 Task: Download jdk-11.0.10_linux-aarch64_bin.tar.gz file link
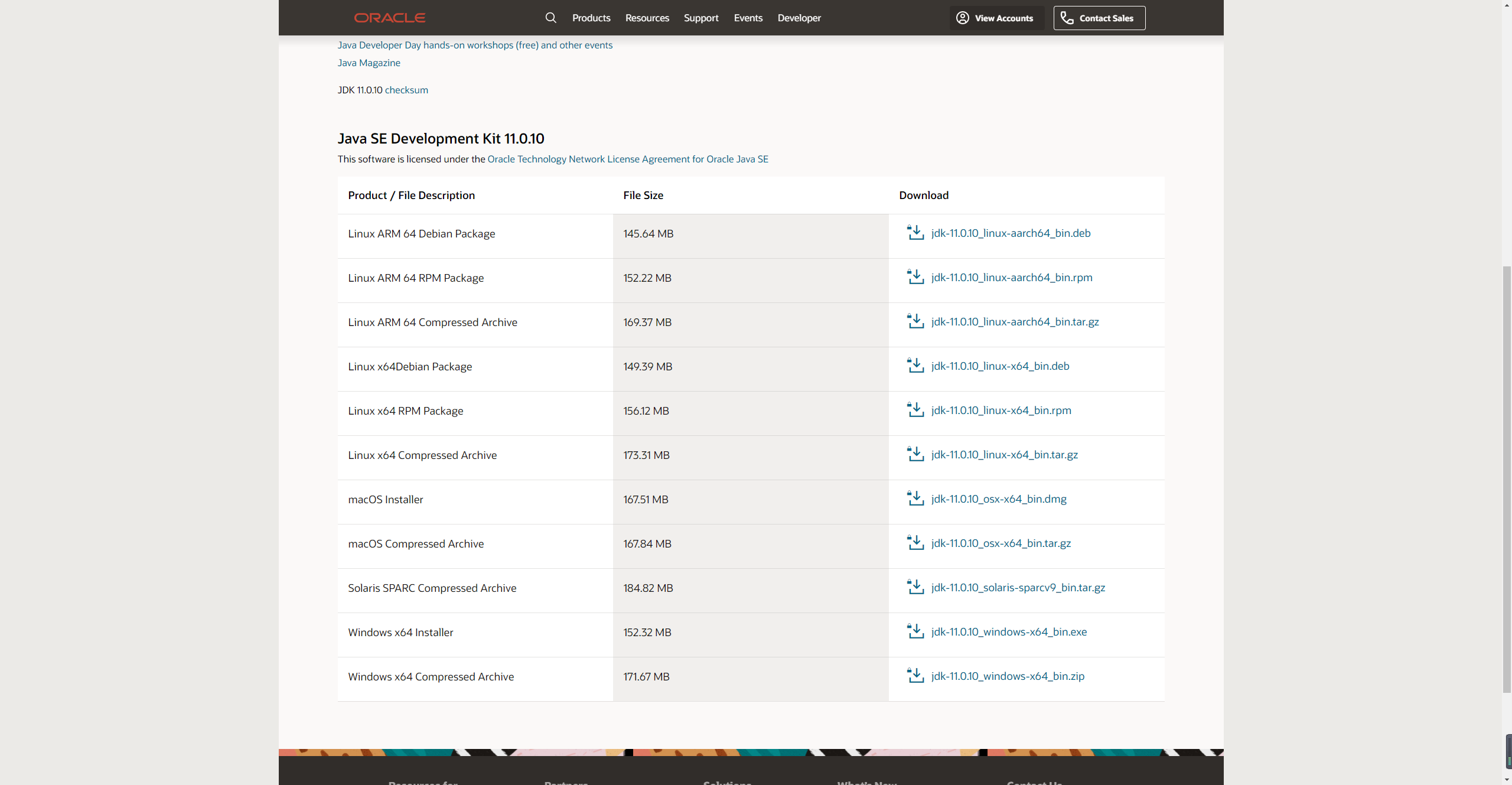coord(1015,321)
